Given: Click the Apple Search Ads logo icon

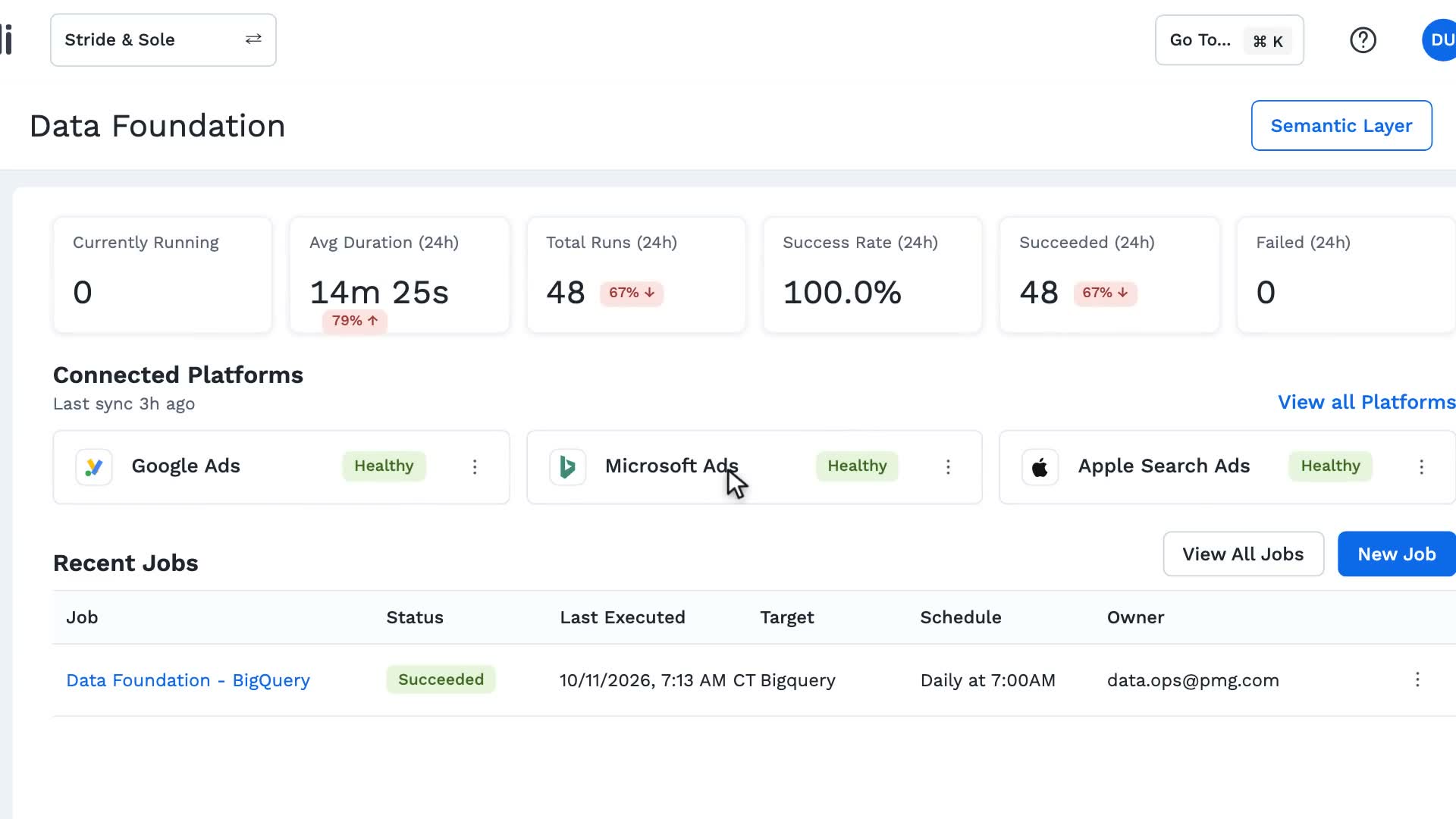Looking at the screenshot, I should (x=1040, y=467).
